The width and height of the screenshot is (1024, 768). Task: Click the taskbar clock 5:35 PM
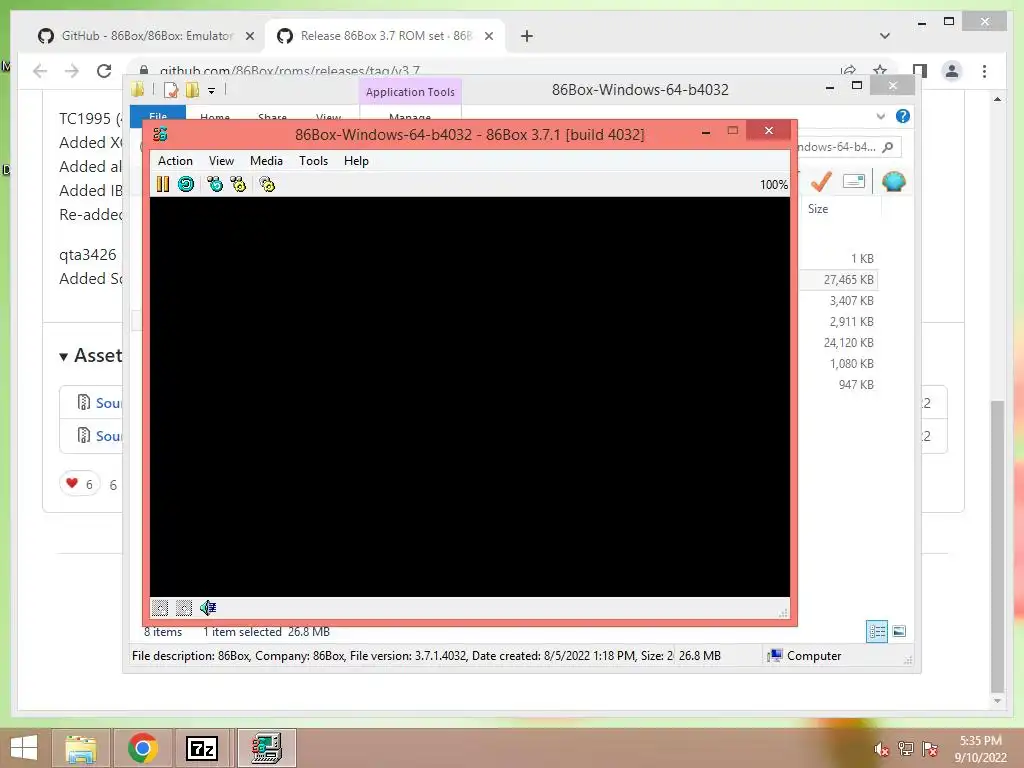click(980, 741)
